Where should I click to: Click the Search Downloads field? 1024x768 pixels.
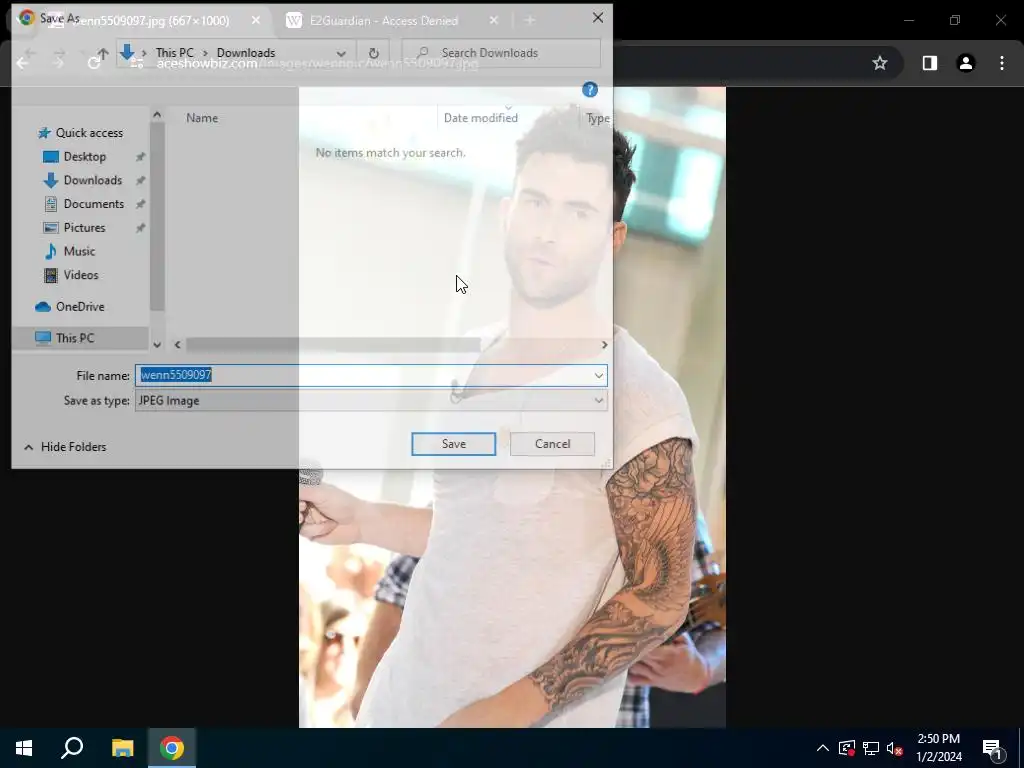click(502, 53)
